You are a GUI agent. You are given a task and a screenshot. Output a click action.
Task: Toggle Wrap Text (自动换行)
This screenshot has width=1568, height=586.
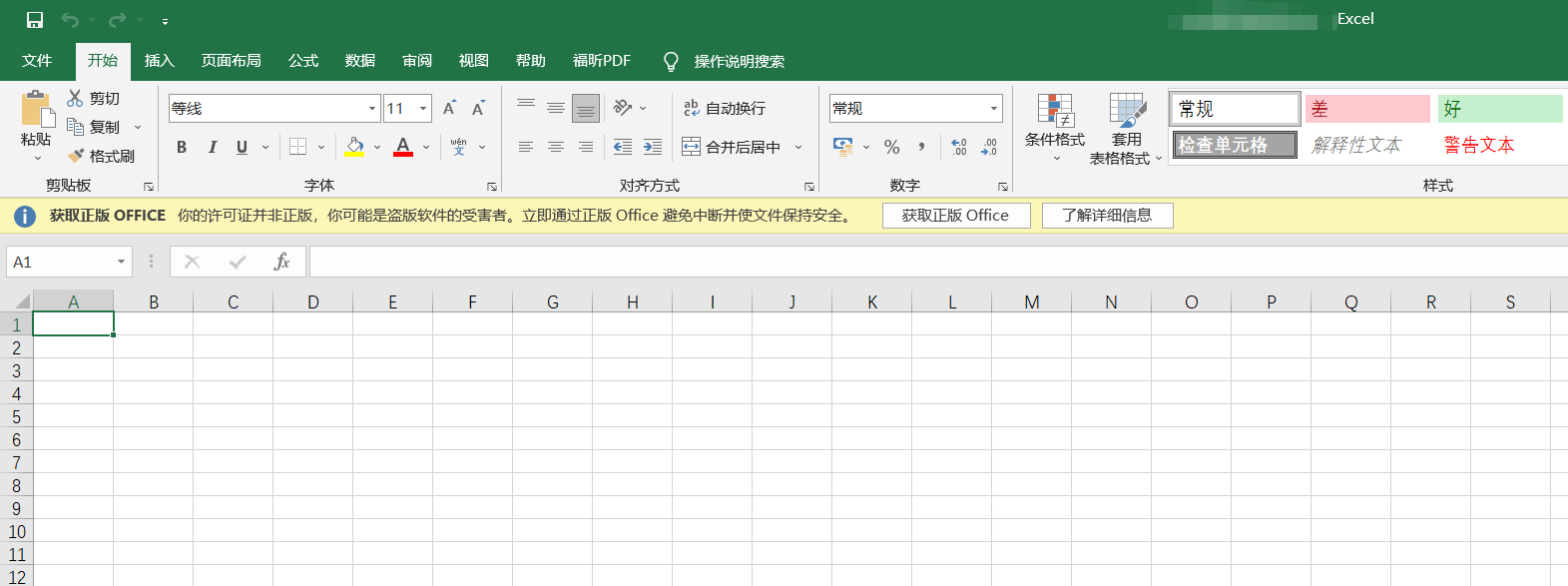pyautogui.click(x=725, y=108)
